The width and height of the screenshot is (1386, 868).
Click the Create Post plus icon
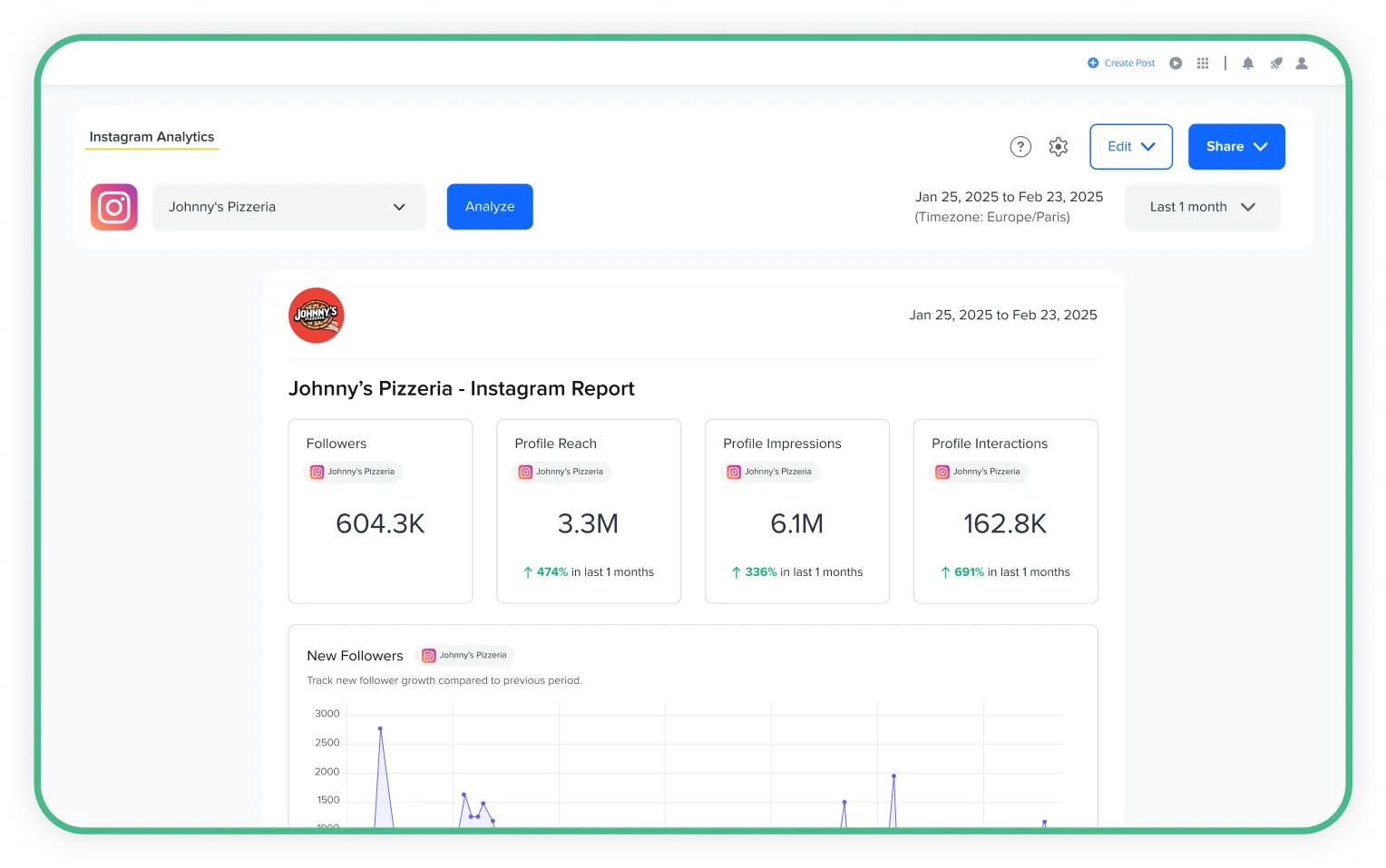1093,63
